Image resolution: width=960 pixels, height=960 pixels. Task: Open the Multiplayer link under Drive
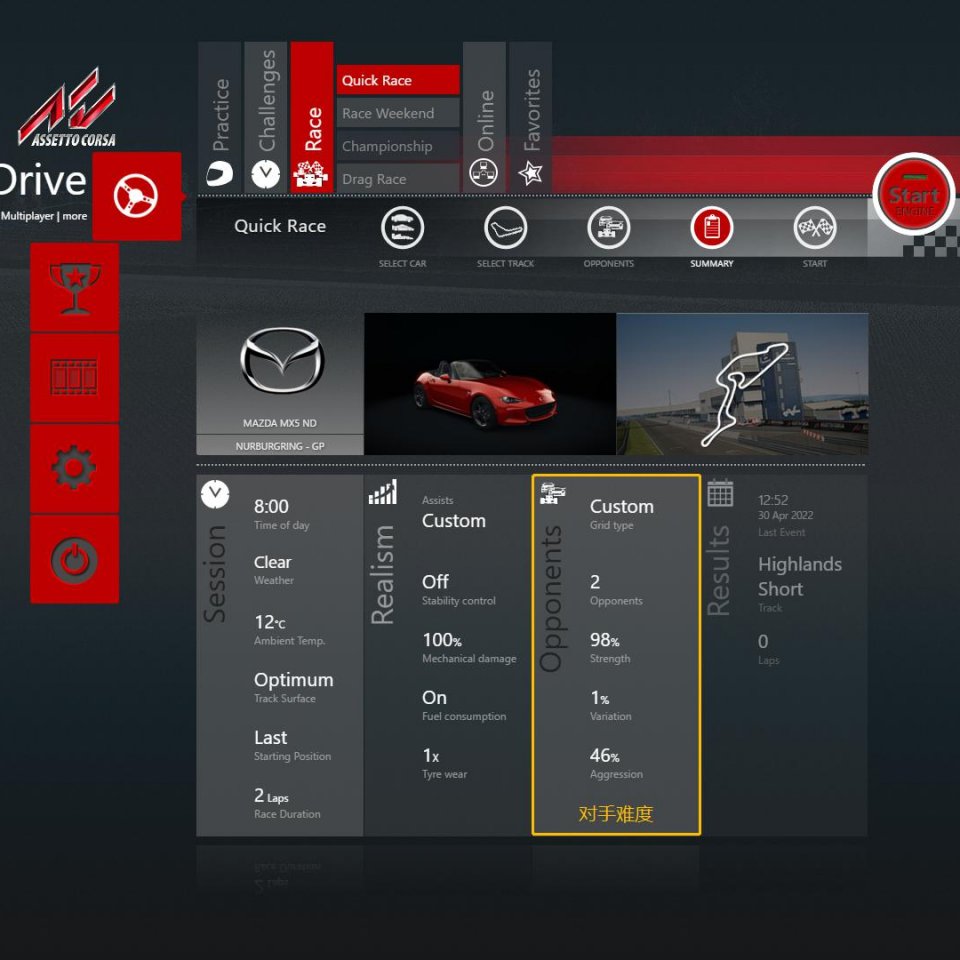(x=28, y=216)
